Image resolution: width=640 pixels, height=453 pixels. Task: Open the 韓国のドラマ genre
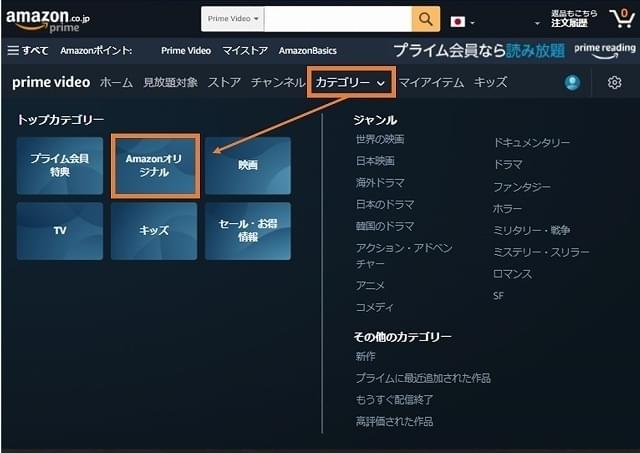[x=385, y=226]
